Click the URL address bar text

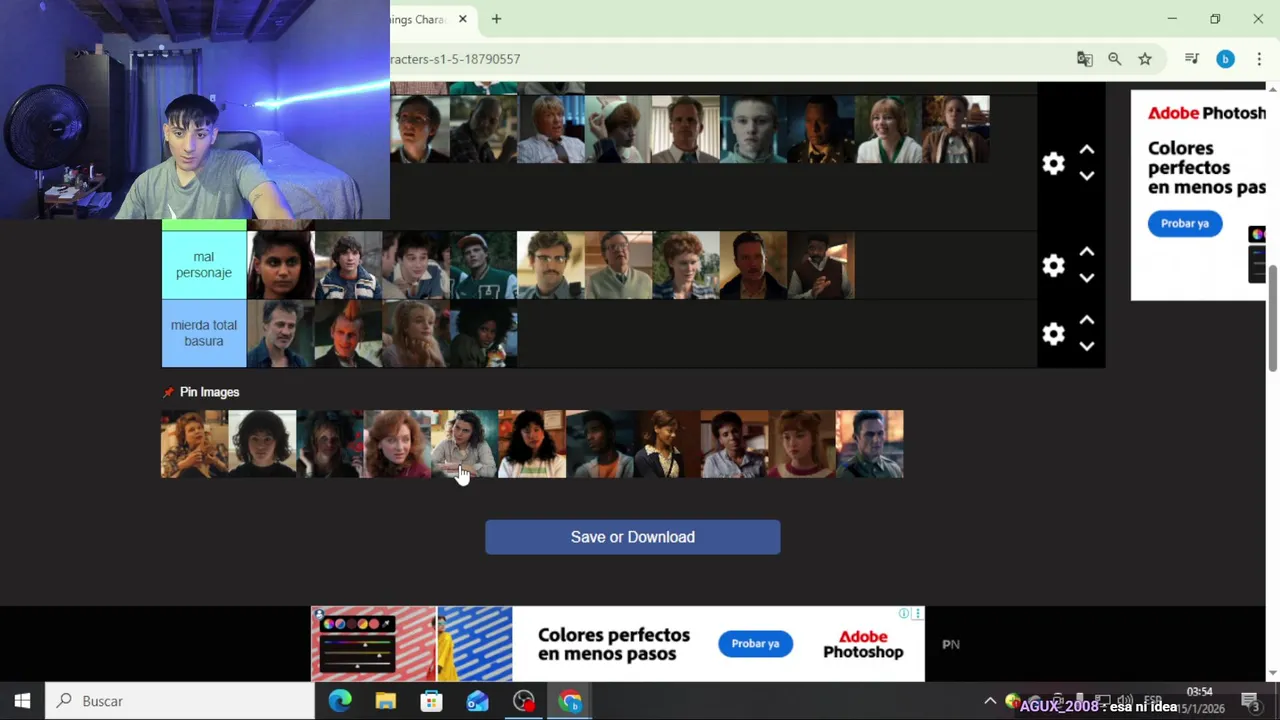pyautogui.click(x=455, y=59)
